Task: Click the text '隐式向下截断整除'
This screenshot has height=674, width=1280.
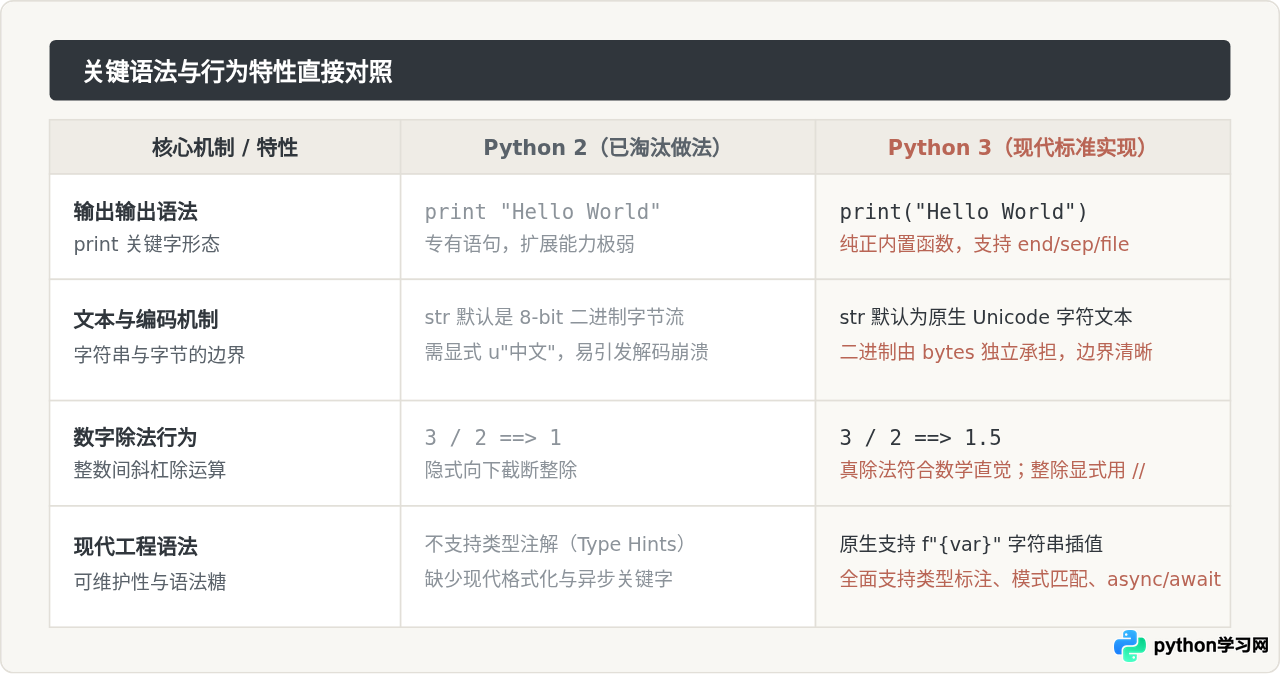Action: tap(501, 470)
